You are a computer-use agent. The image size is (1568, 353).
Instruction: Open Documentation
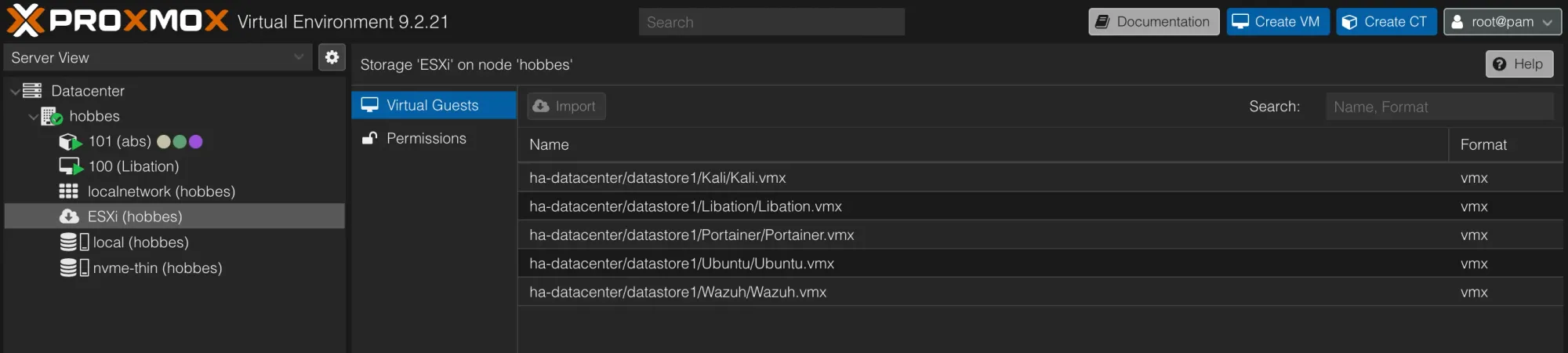(1154, 22)
